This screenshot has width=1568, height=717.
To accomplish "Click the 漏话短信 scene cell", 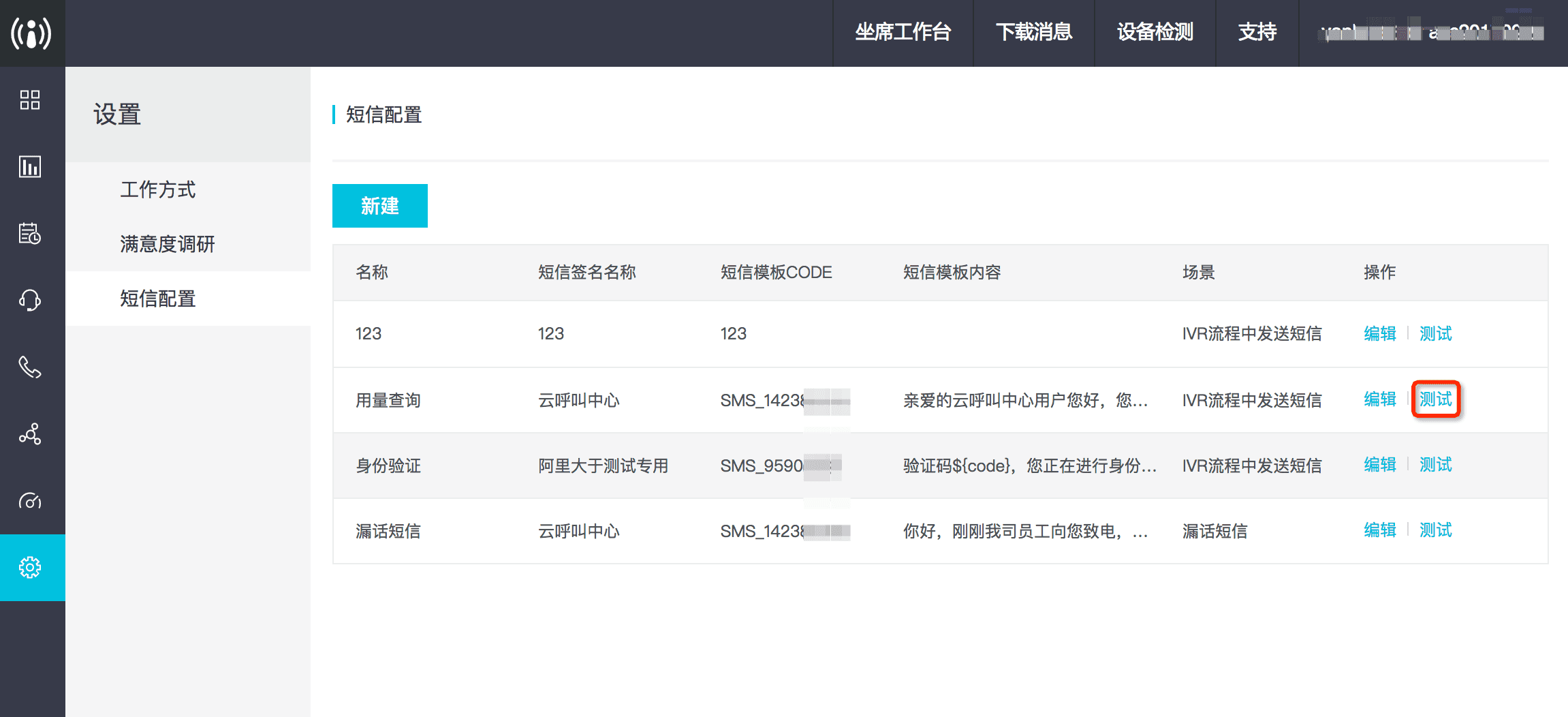I will tap(1215, 531).
